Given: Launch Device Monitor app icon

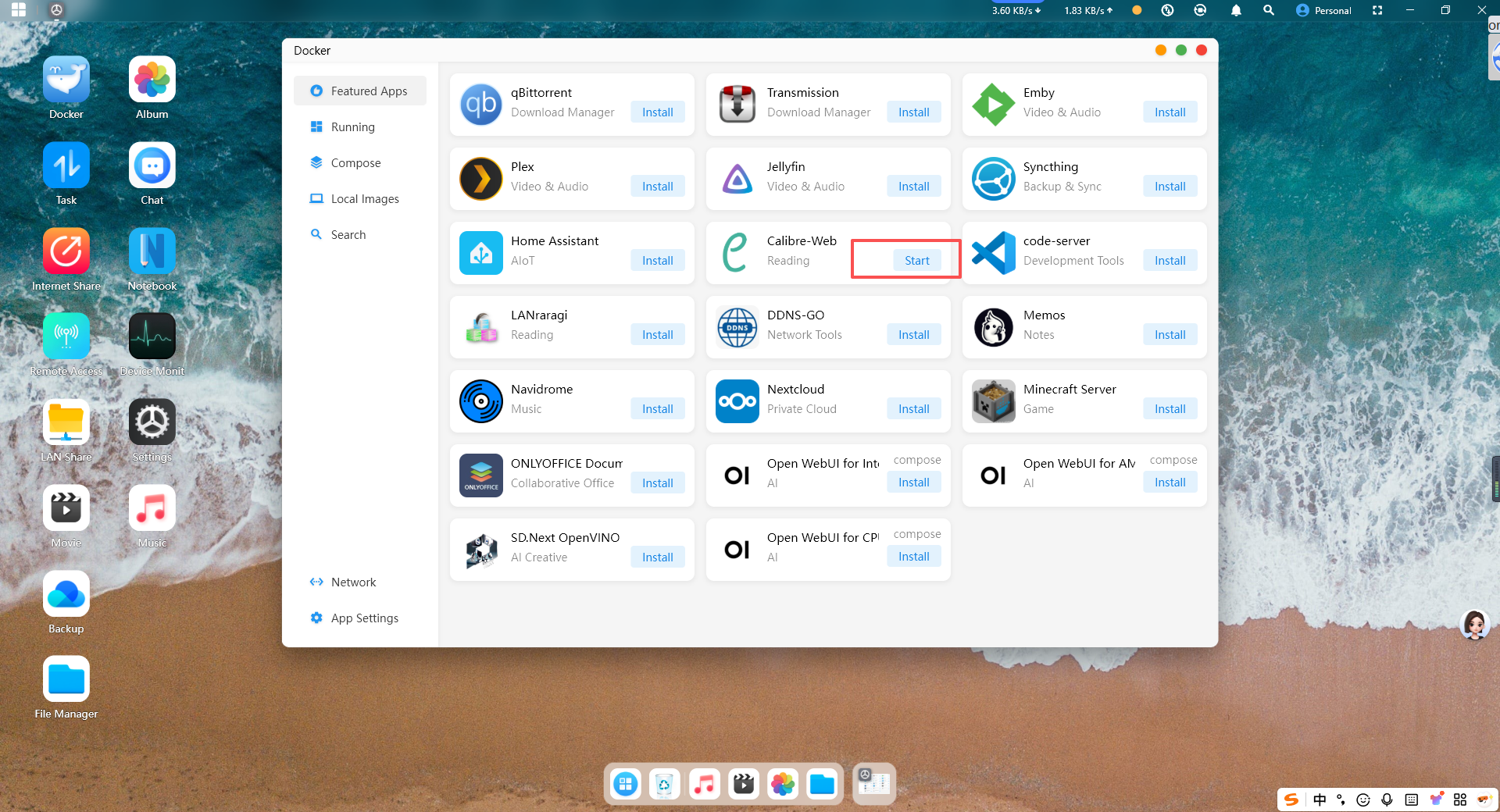Looking at the screenshot, I should coord(152,337).
